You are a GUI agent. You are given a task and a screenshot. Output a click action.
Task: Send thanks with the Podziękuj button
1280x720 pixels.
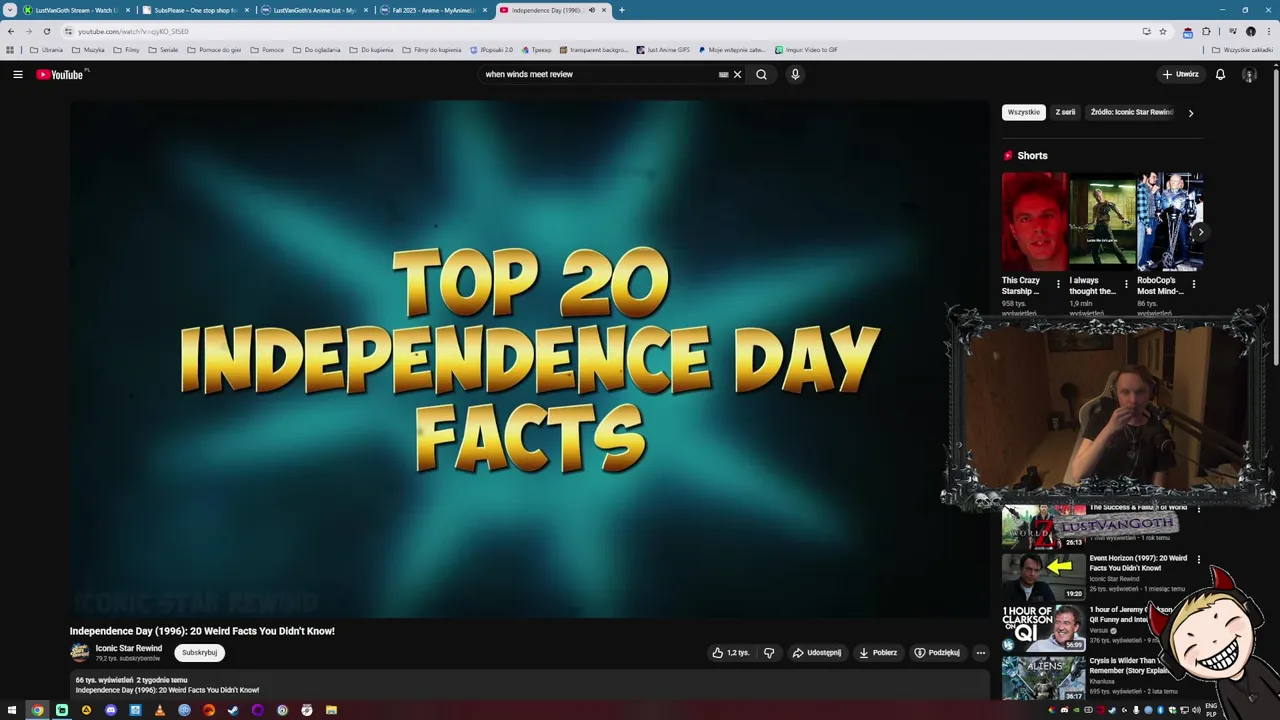[937, 653]
